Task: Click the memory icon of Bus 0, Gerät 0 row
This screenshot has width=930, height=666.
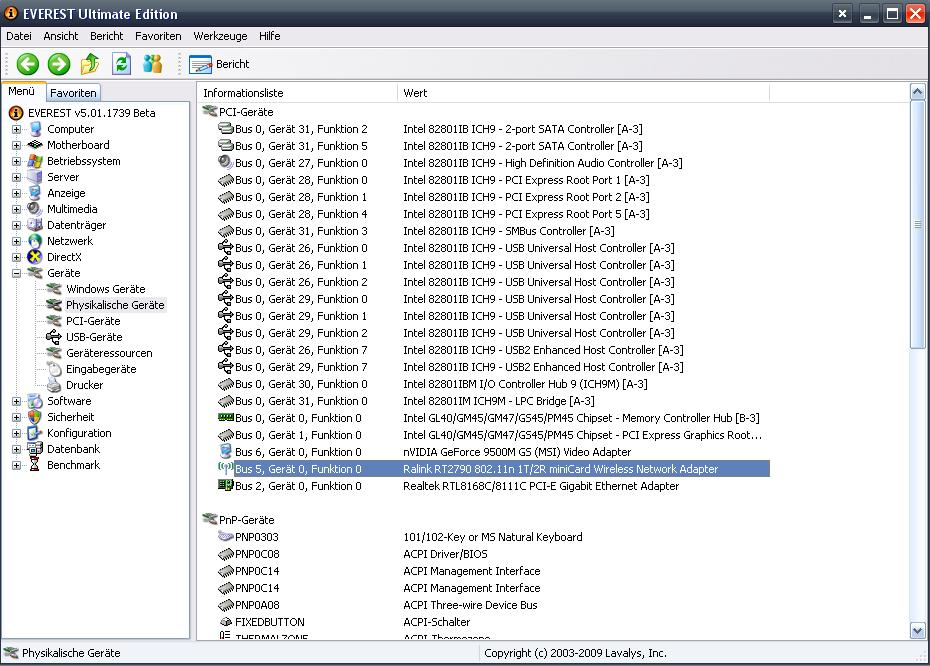Action: (x=225, y=418)
